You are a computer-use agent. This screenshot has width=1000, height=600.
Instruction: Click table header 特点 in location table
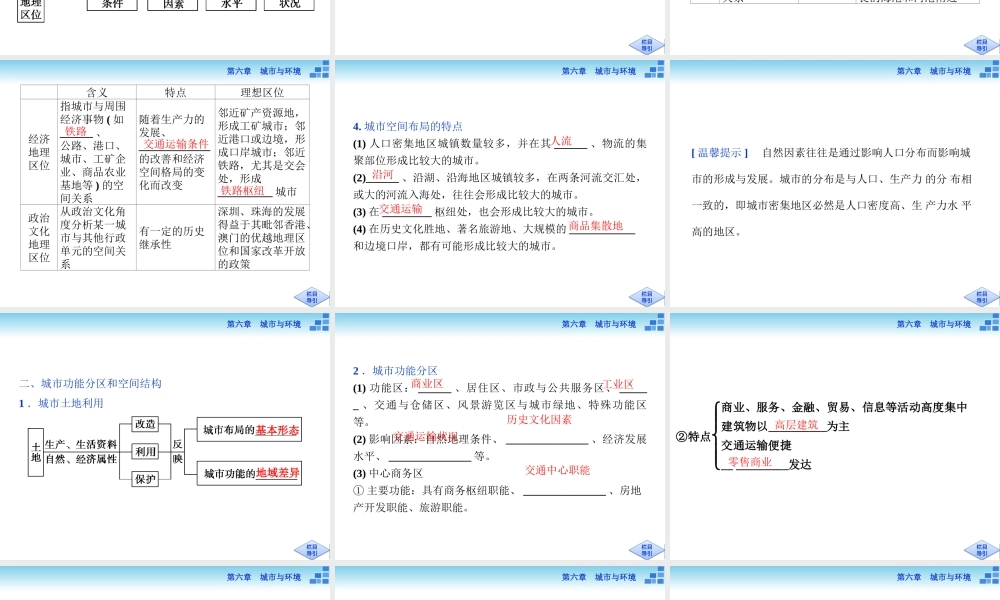point(175,92)
